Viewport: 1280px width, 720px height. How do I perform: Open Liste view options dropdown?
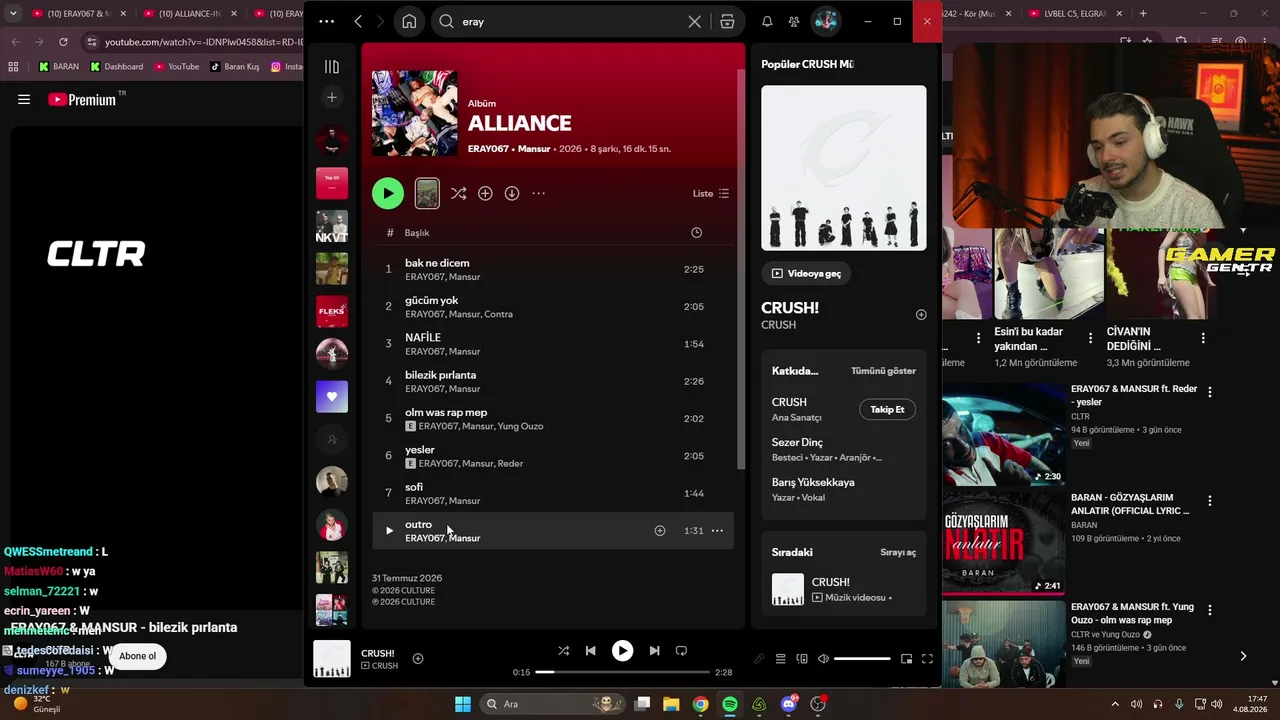[x=711, y=193]
